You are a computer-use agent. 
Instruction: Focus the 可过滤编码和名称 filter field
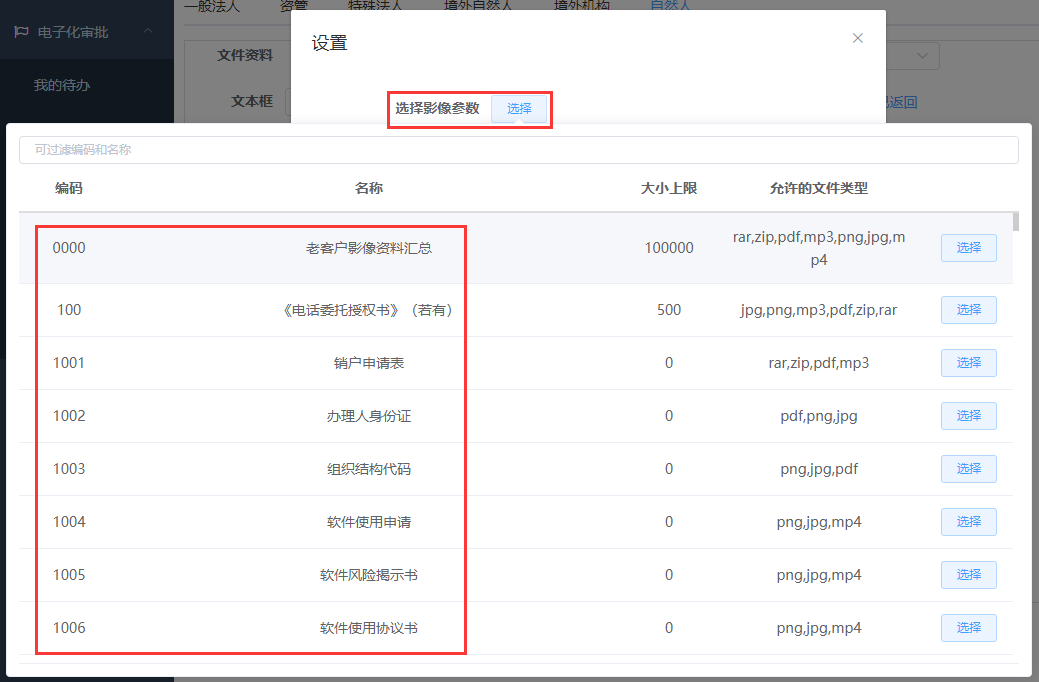(519, 150)
